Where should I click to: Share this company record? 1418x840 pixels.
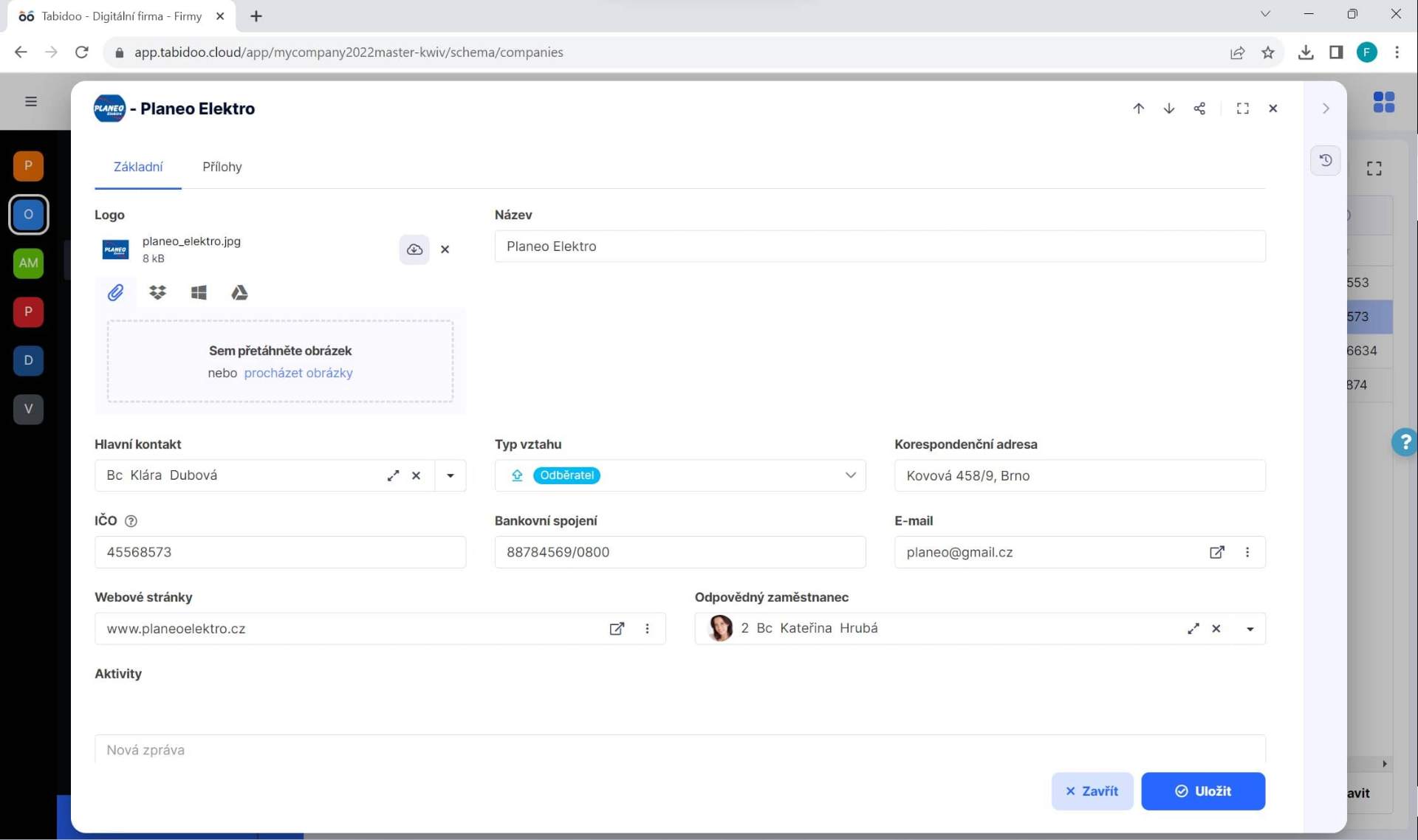[1199, 108]
